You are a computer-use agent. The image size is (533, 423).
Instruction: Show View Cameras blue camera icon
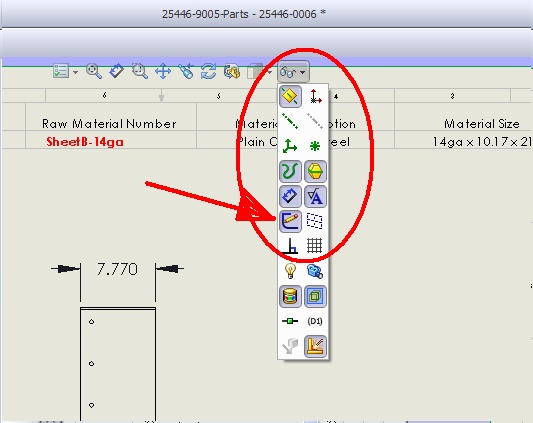point(315,271)
